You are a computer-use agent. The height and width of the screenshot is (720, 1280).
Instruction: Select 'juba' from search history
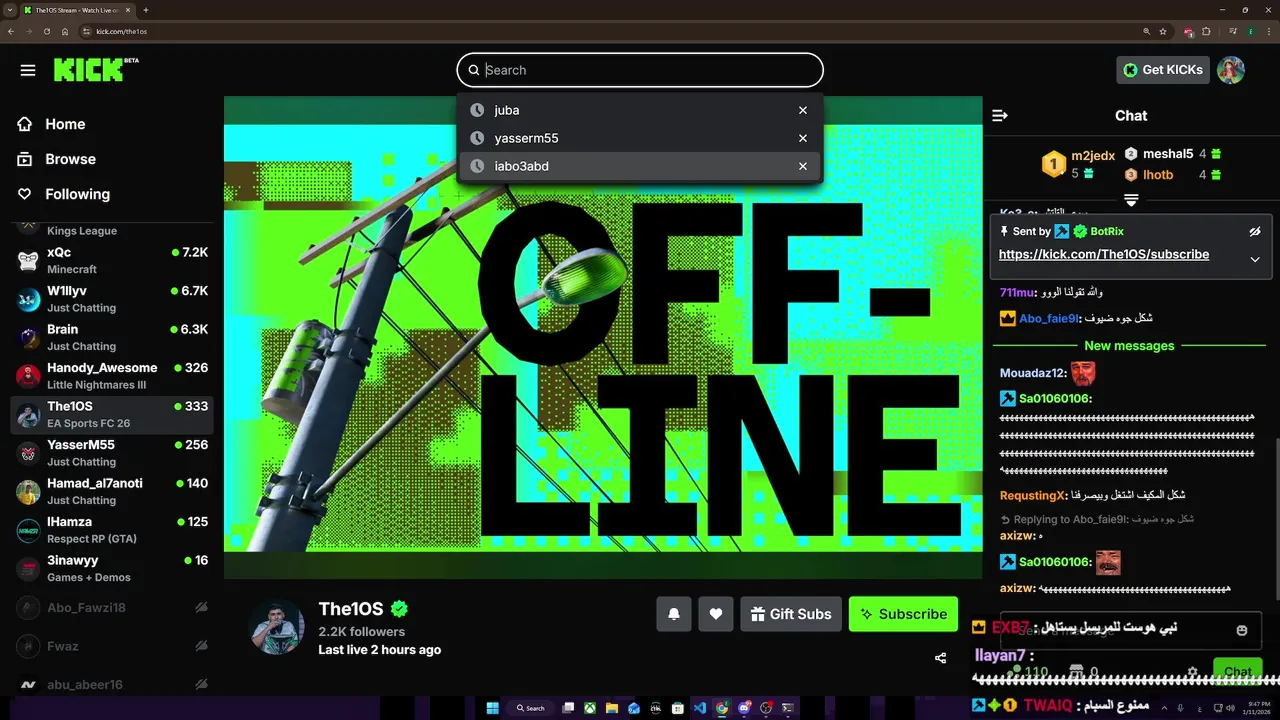pos(640,110)
